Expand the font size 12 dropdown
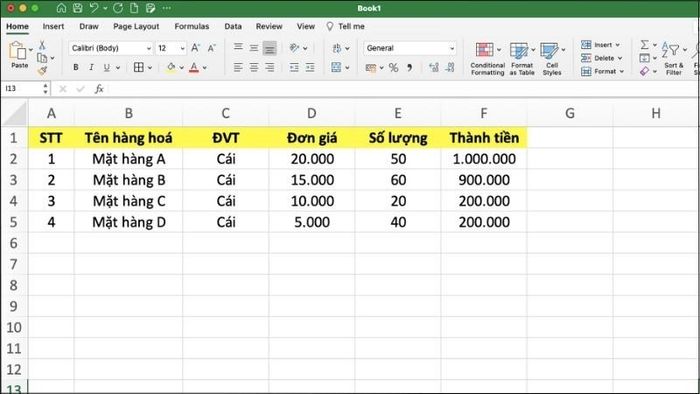 [171, 48]
